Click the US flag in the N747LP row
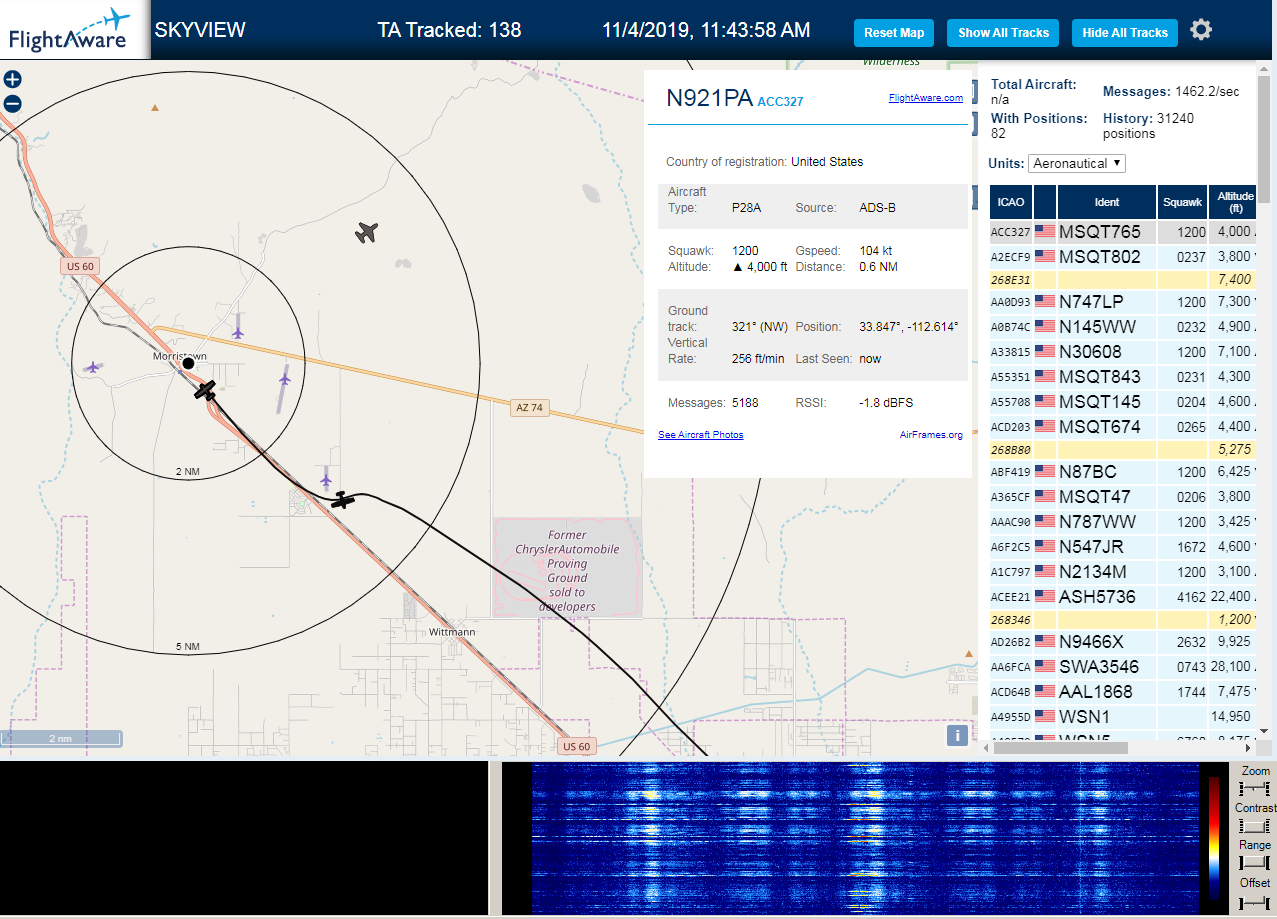The width and height of the screenshot is (1277, 919). click(x=1045, y=302)
